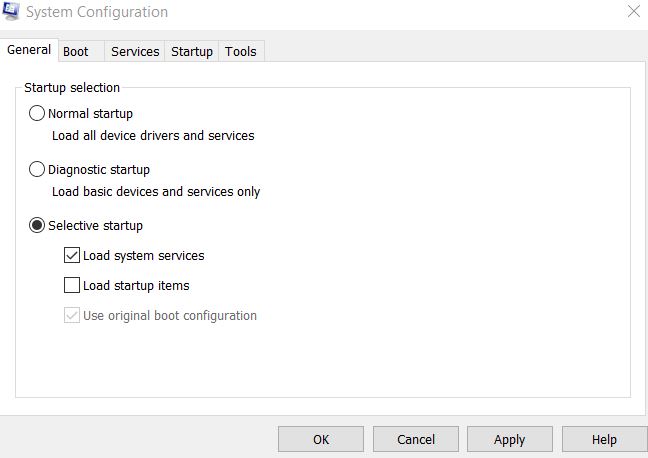Image resolution: width=648 pixels, height=458 pixels.
Task: Confirm changes with the OK button
Action: pyautogui.click(x=321, y=439)
